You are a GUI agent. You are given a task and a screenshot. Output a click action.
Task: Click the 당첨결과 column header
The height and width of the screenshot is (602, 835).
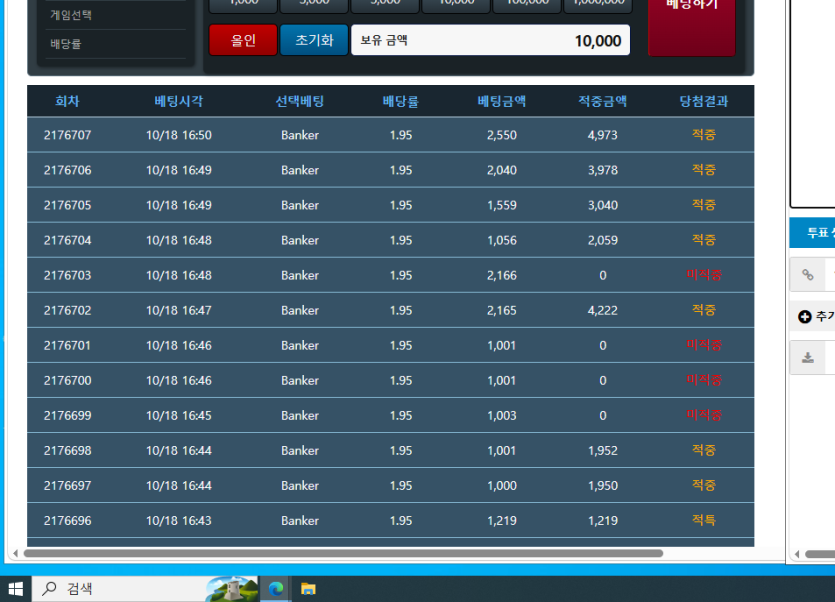pyautogui.click(x=703, y=101)
